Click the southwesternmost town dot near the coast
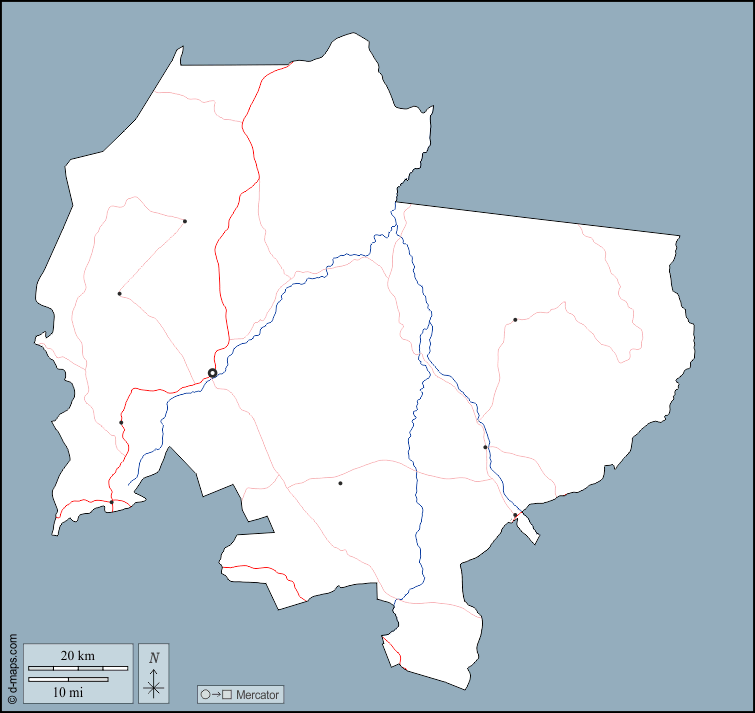This screenshot has width=755, height=713. pos(111,502)
